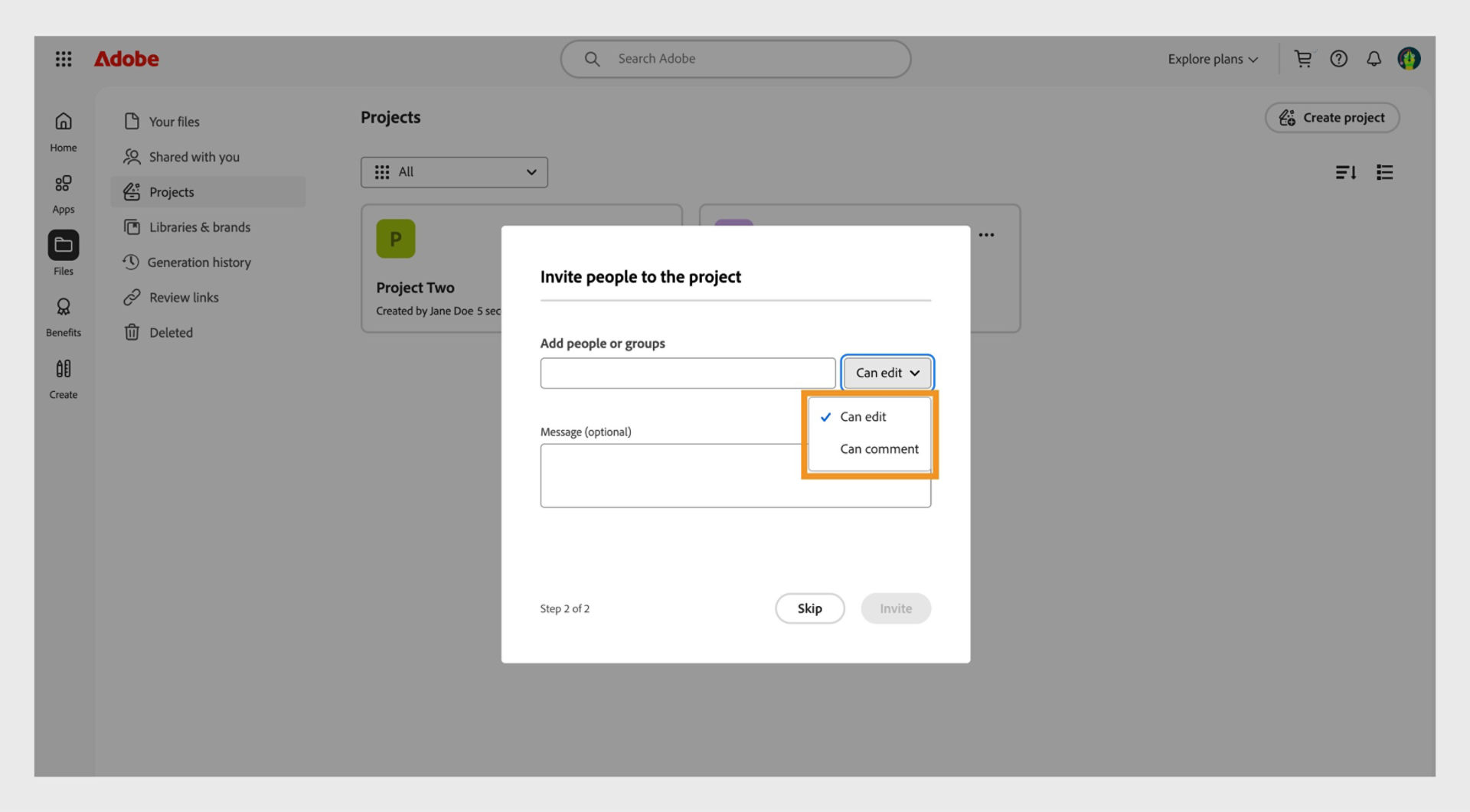1470x812 pixels.
Task: Click the Create project button
Action: pyautogui.click(x=1332, y=117)
